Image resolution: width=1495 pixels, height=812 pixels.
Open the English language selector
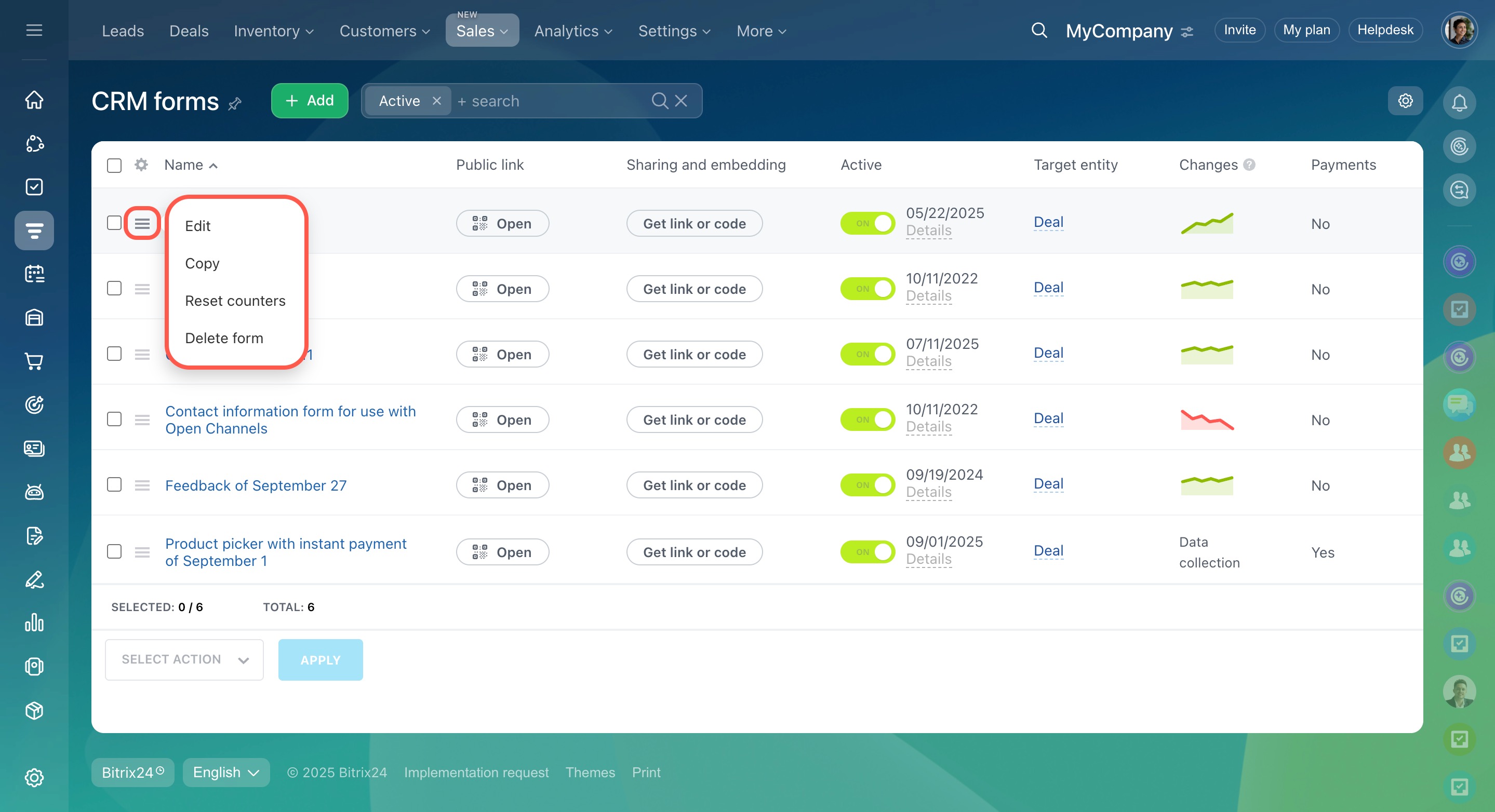[x=226, y=772]
